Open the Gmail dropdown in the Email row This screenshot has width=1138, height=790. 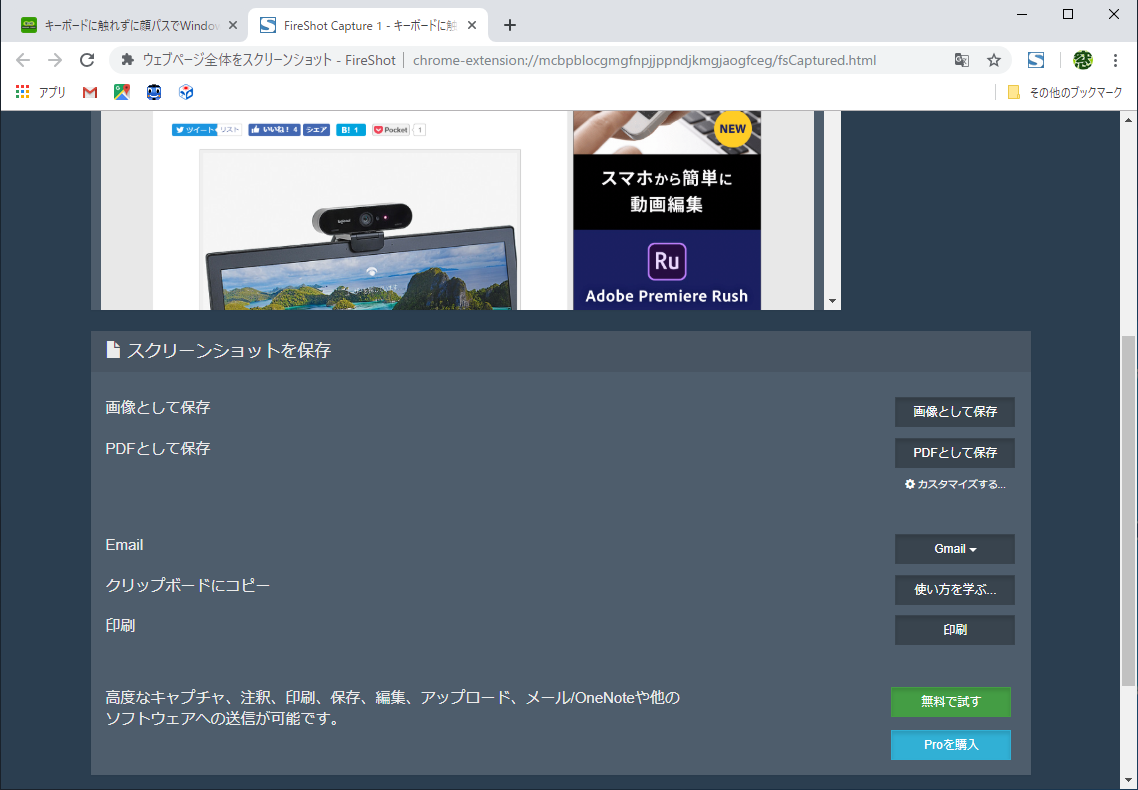tap(953, 548)
